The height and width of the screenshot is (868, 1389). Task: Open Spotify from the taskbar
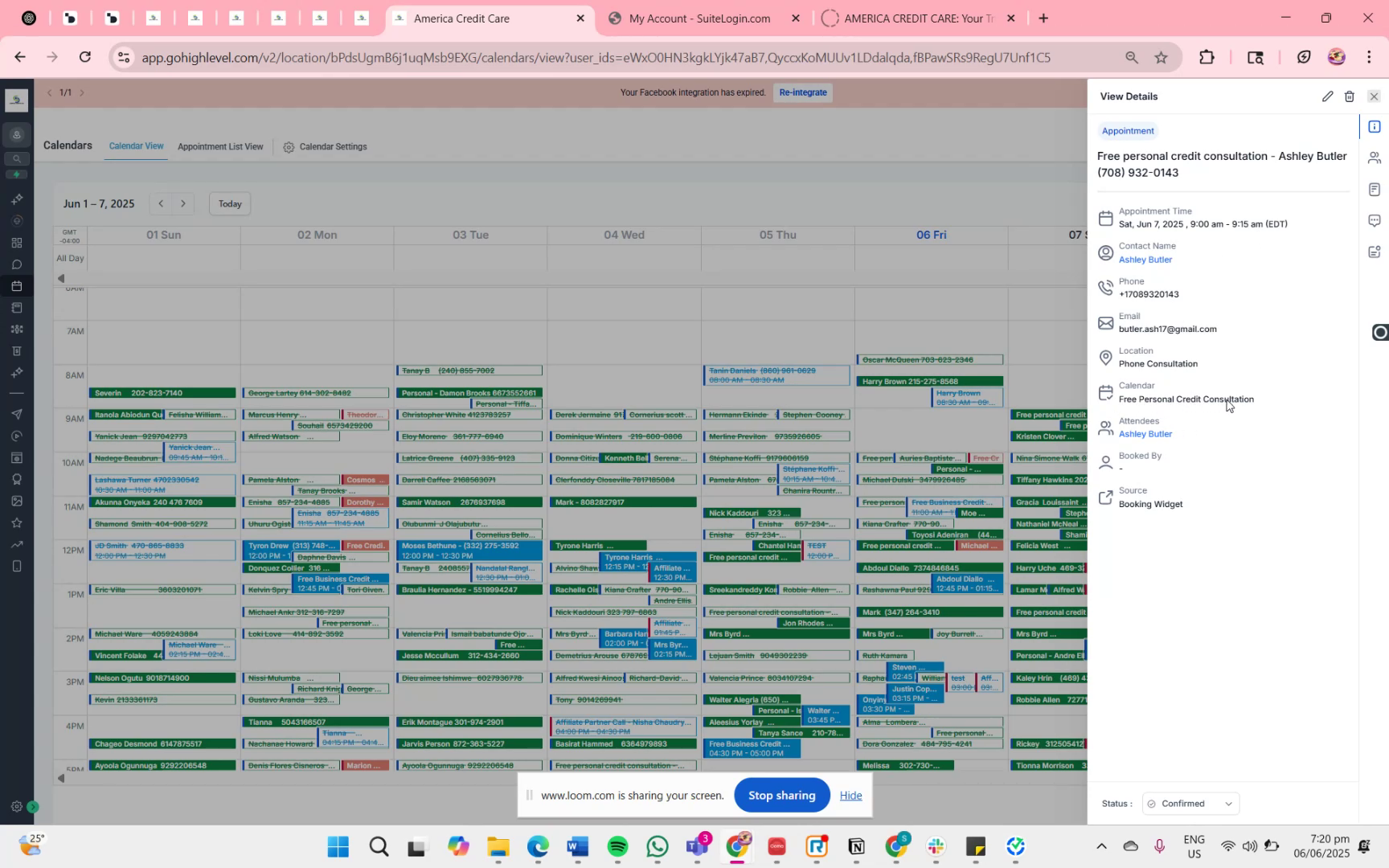click(617, 847)
